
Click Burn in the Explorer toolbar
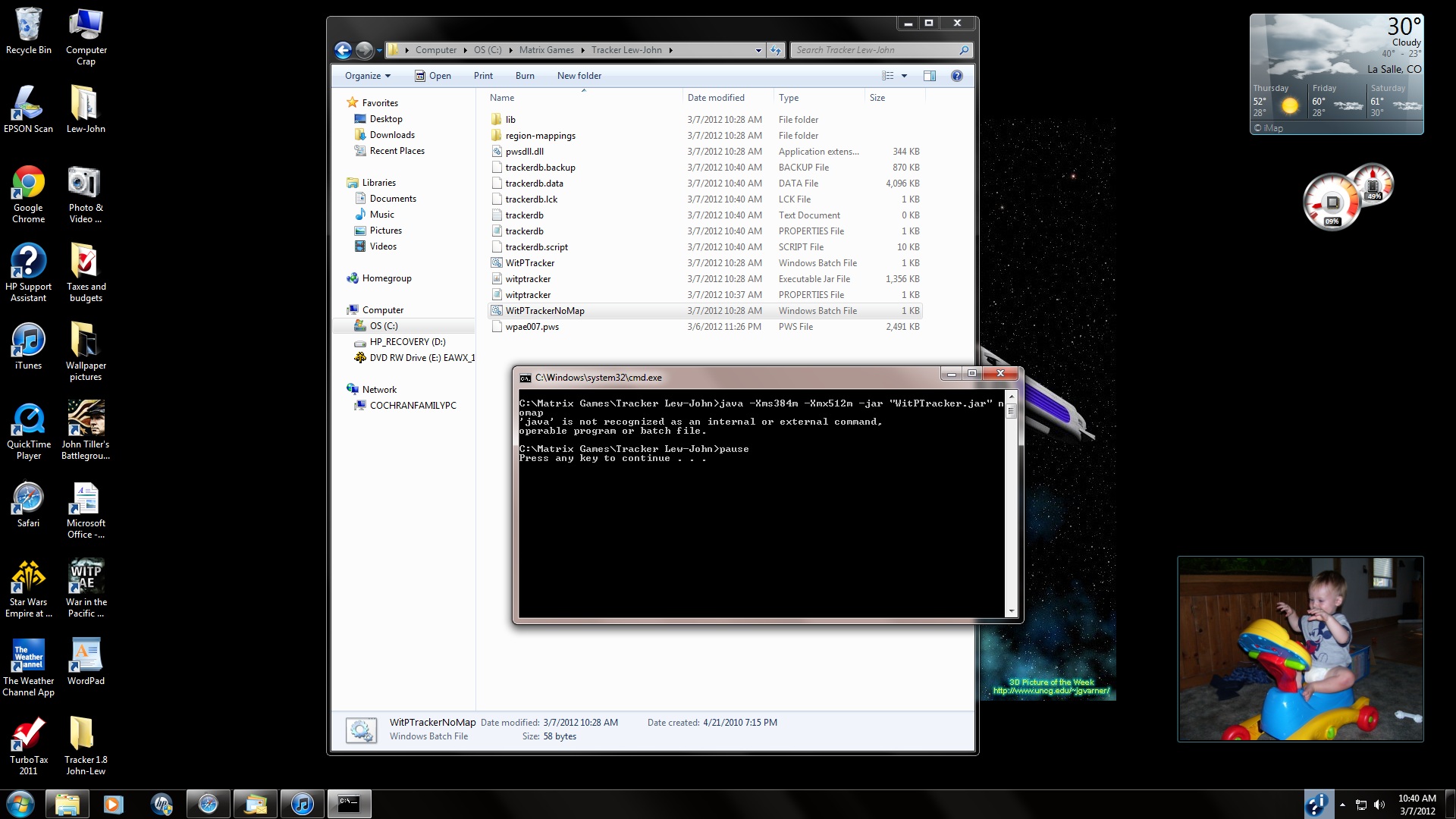pos(525,76)
